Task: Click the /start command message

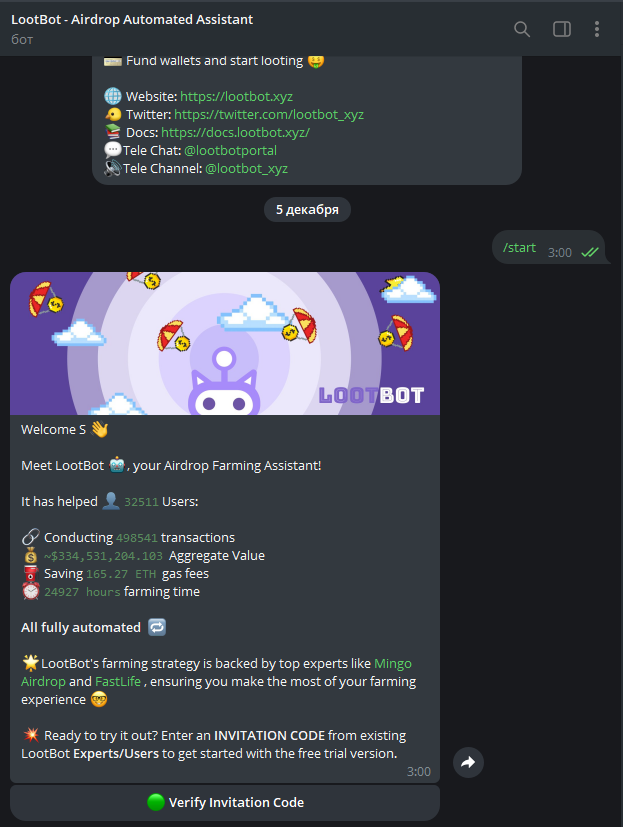Action: click(x=519, y=248)
